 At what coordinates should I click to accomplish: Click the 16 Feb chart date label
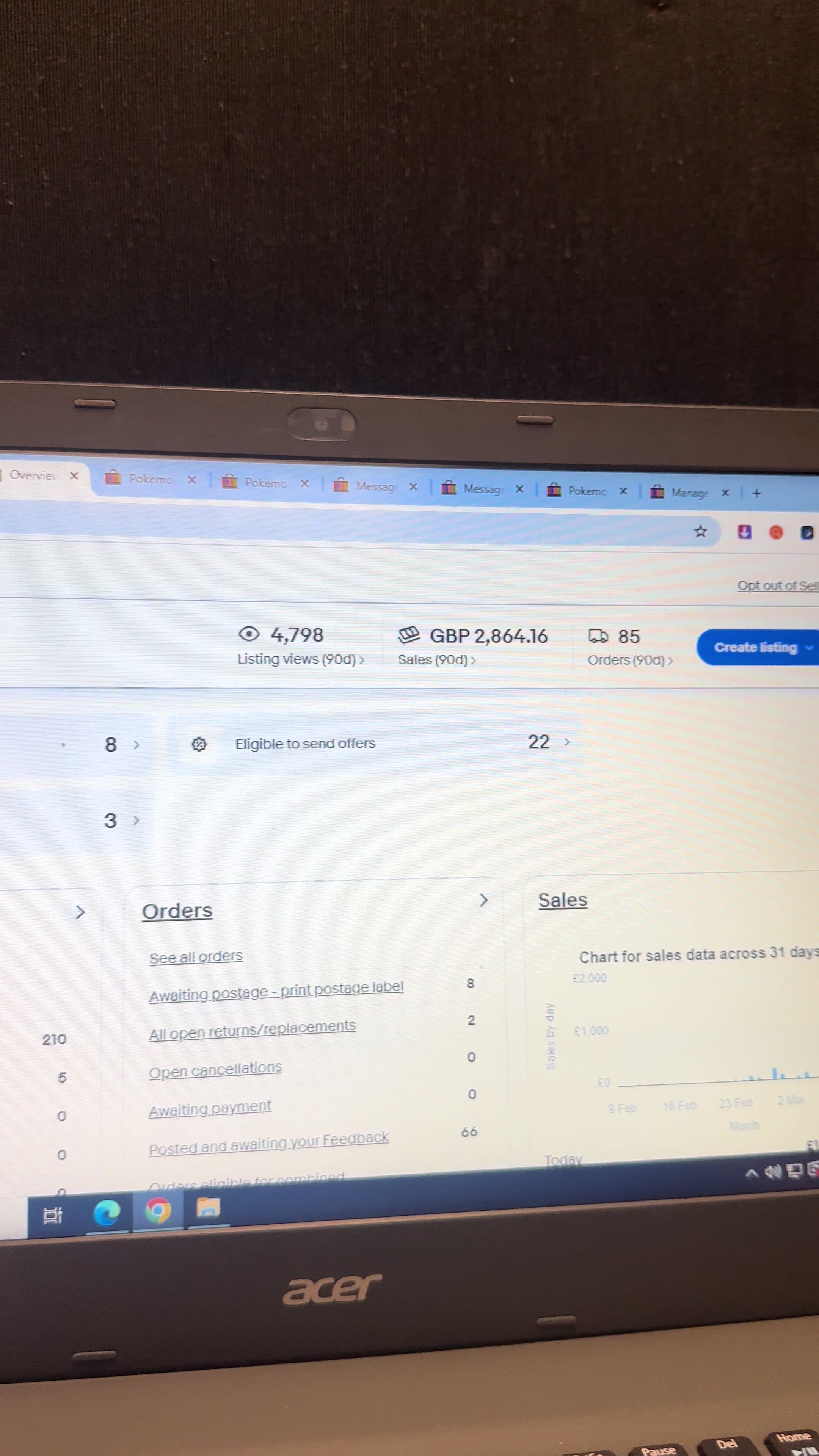click(x=679, y=1105)
